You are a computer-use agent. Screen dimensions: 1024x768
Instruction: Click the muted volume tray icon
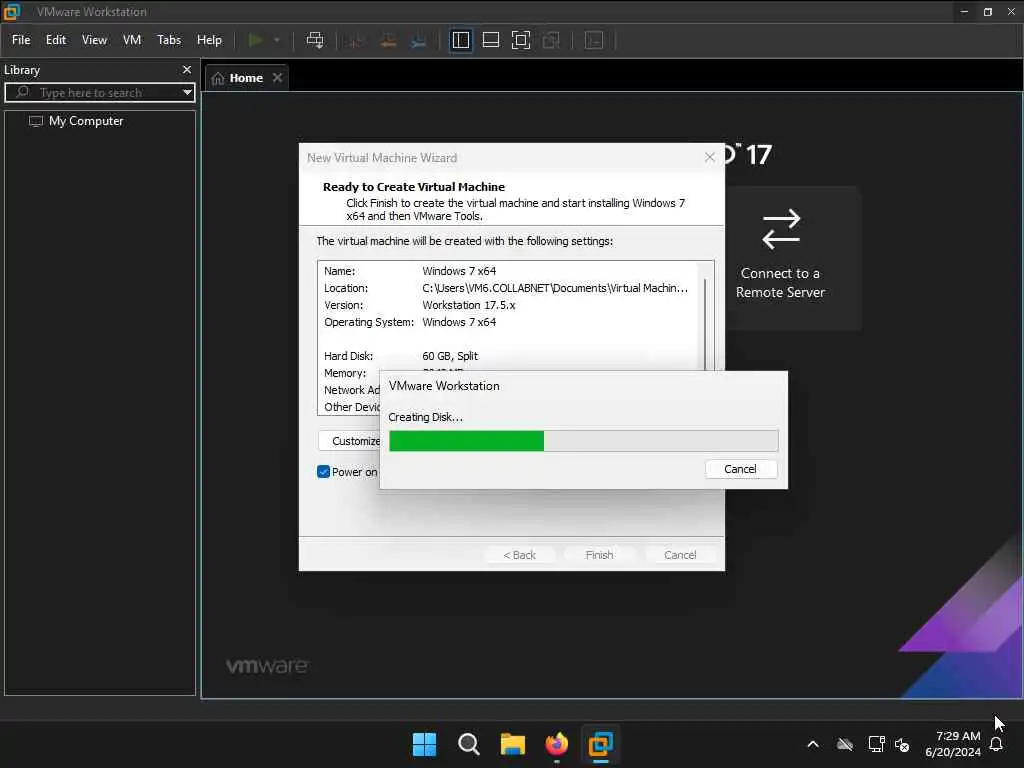click(x=902, y=744)
